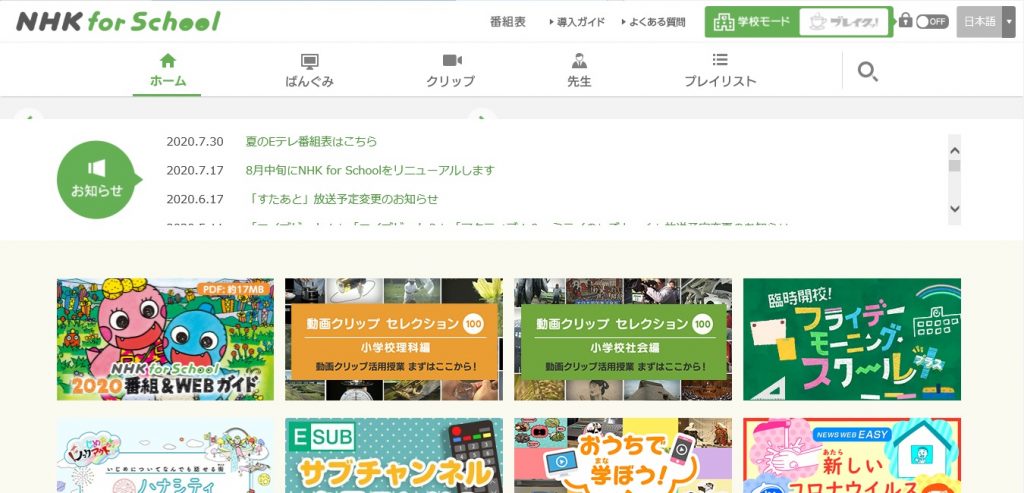Open the 2020 番組&WEBガイド banner

click(x=165, y=339)
